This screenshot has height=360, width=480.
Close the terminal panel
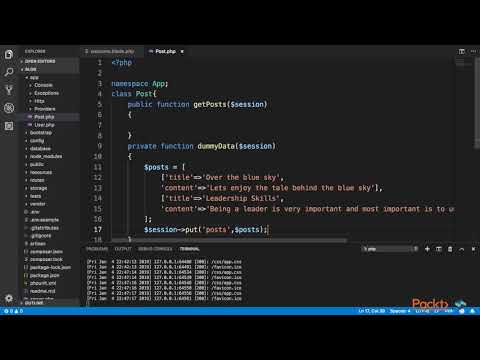tap(473, 249)
